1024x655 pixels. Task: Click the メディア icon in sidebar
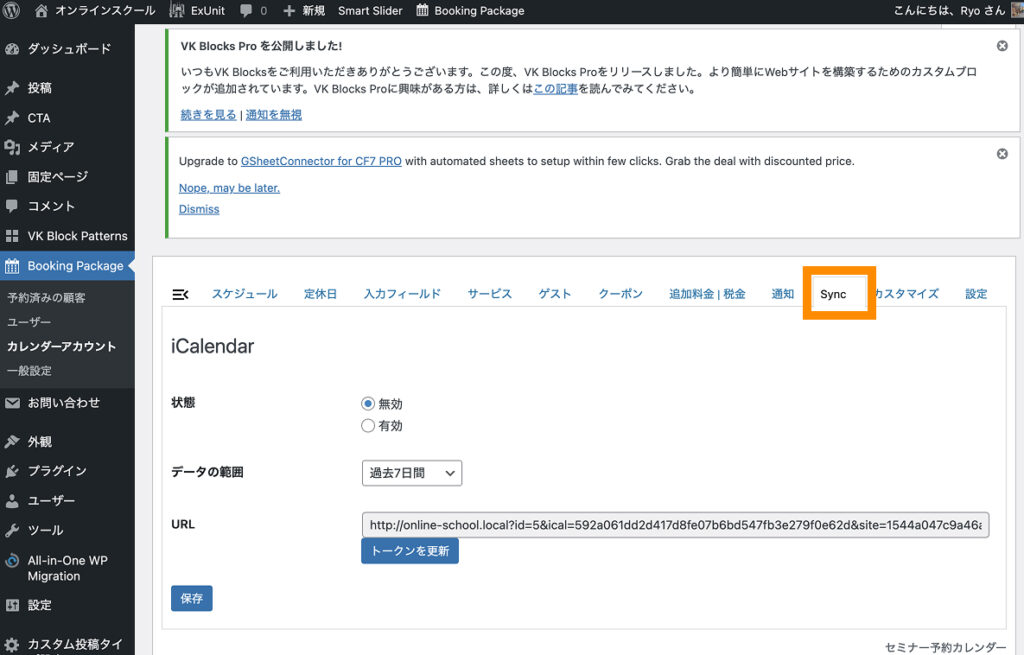pos(13,147)
